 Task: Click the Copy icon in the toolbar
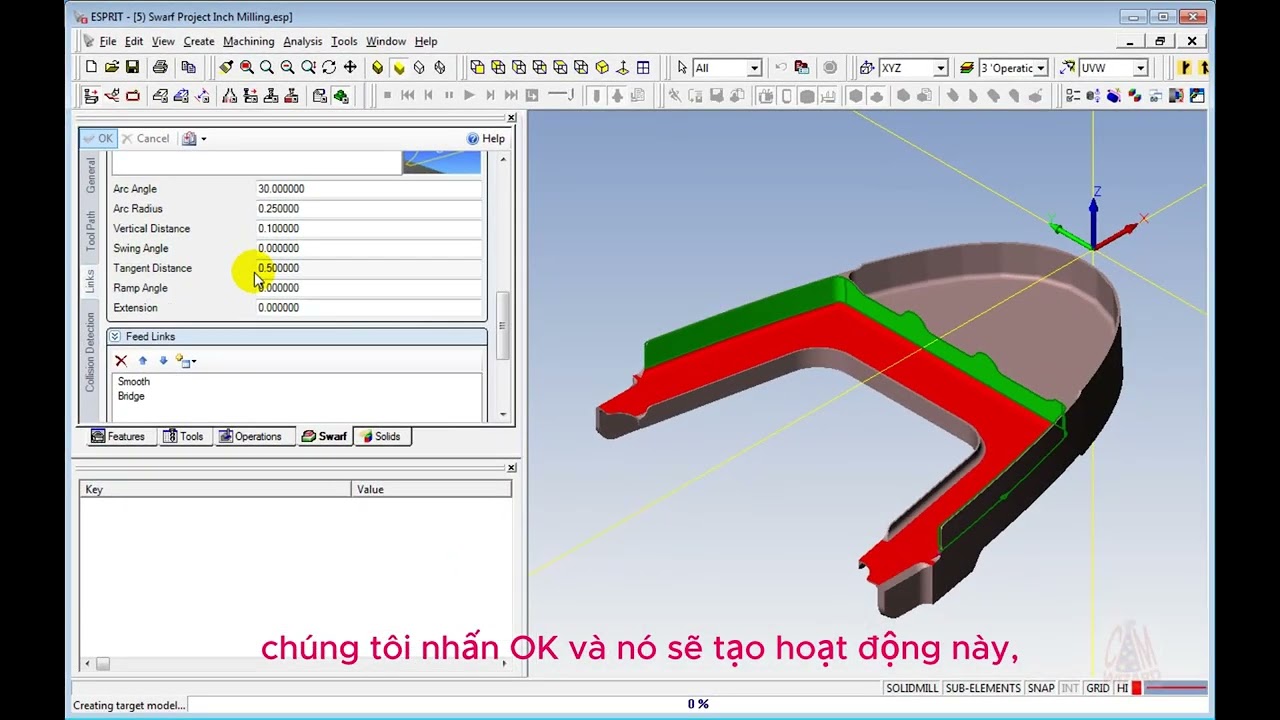pos(188,67)
